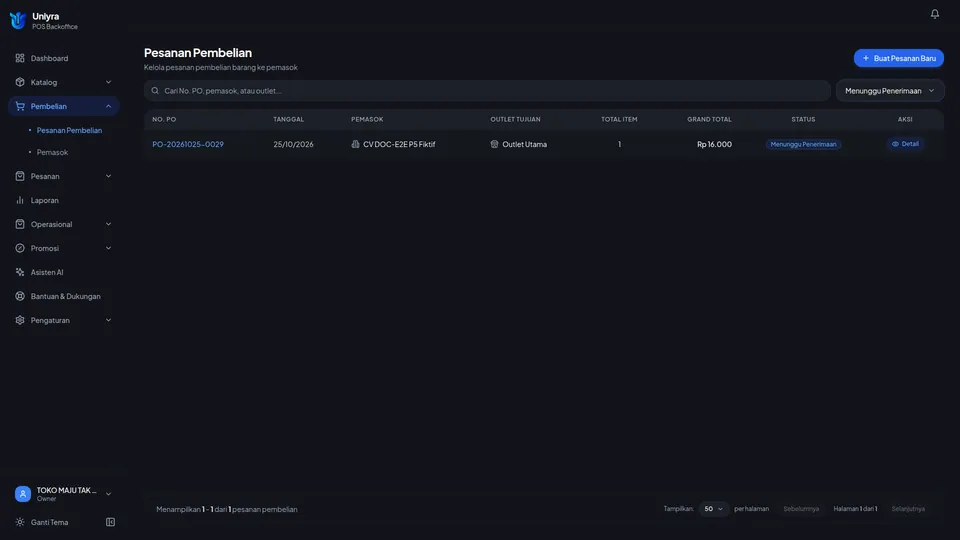Viewport: 960px width, 540px height.
Task: Click the supplier building icon in row
Action: (355, 144)
